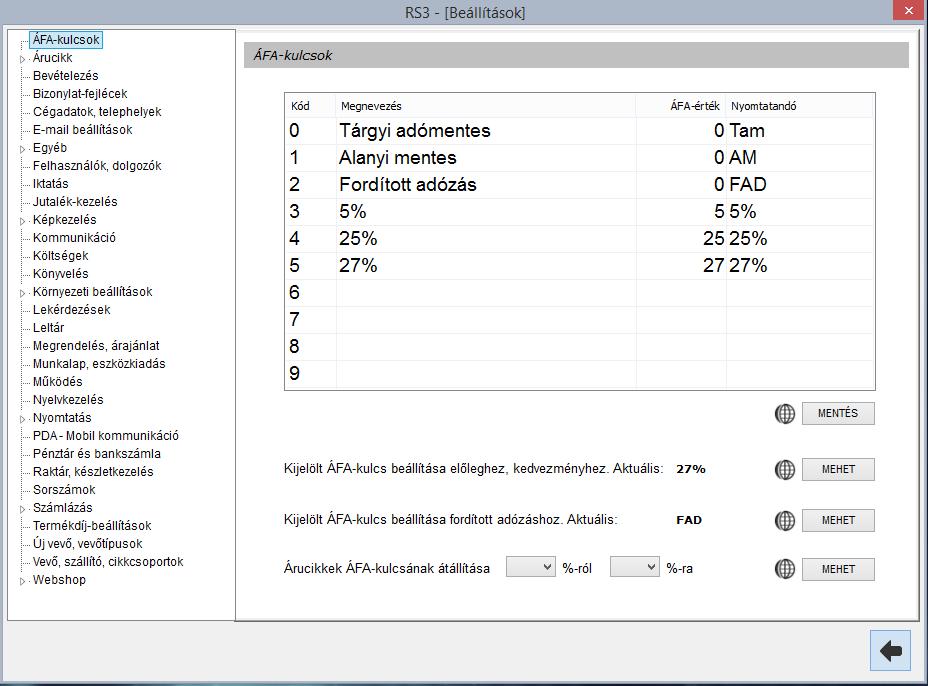This screenshot has height=686, width=928.
Task: Click Kód cell 9 in table
Action: pos(311,373)
